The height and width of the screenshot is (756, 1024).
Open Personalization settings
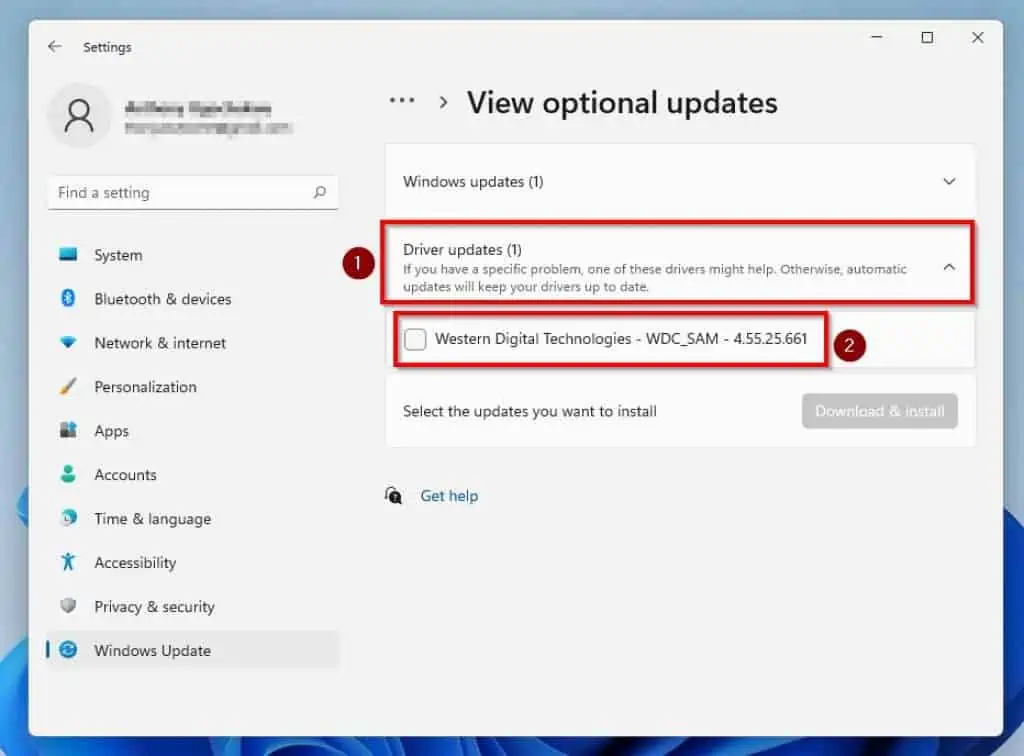click(x=193, y=386)
